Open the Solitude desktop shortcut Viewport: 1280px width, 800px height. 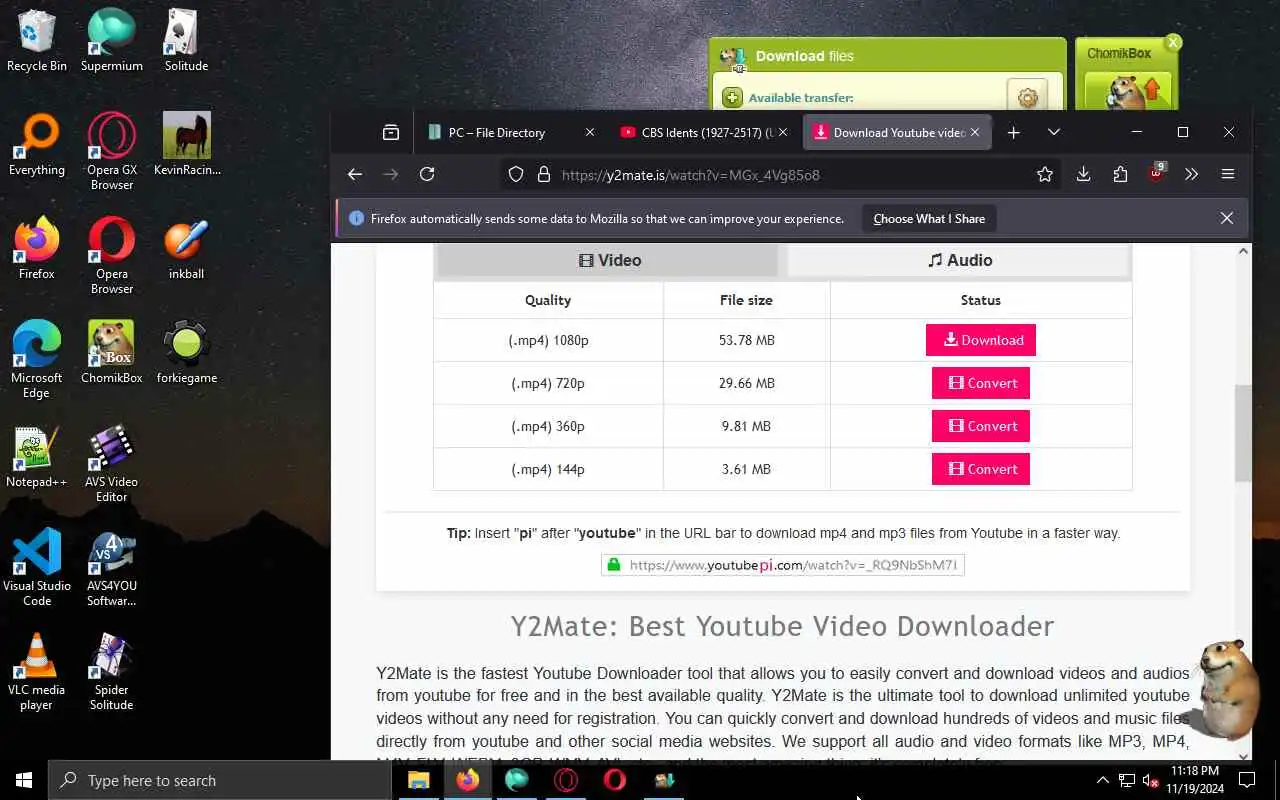click(186, 41)
